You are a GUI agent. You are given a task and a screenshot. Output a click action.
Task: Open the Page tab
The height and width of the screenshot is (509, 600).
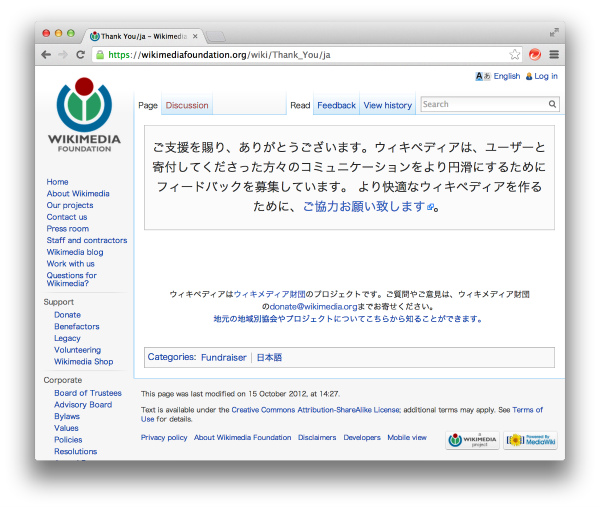point(148,105)
